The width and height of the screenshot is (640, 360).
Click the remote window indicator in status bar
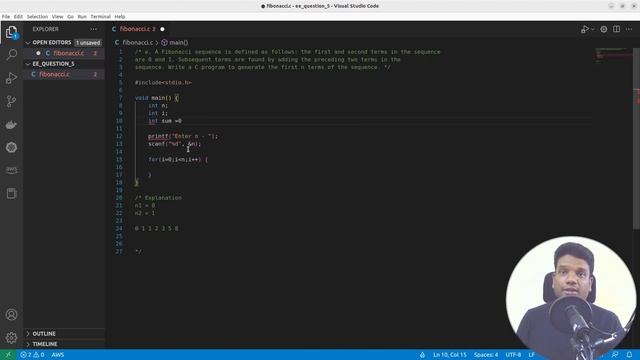(x=8, y=355)
